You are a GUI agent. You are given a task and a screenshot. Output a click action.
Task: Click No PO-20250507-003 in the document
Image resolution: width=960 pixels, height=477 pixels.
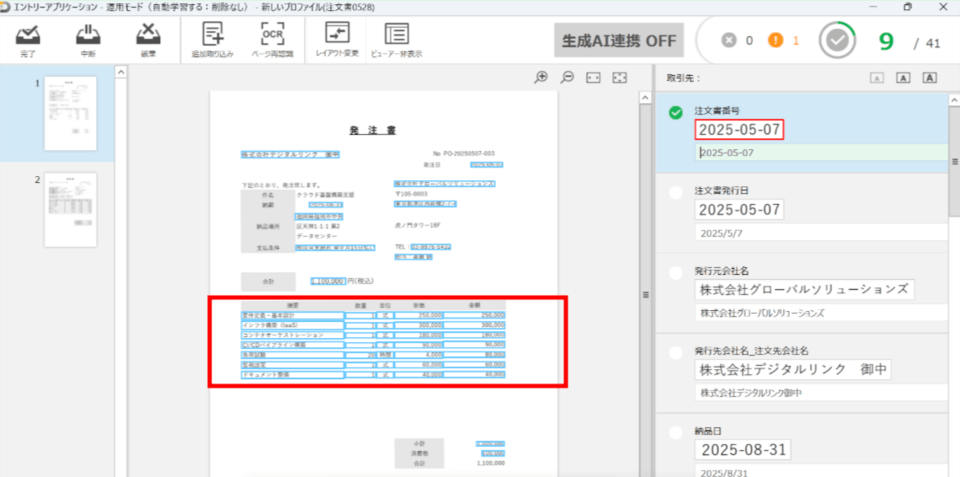[x=464, y=154]
